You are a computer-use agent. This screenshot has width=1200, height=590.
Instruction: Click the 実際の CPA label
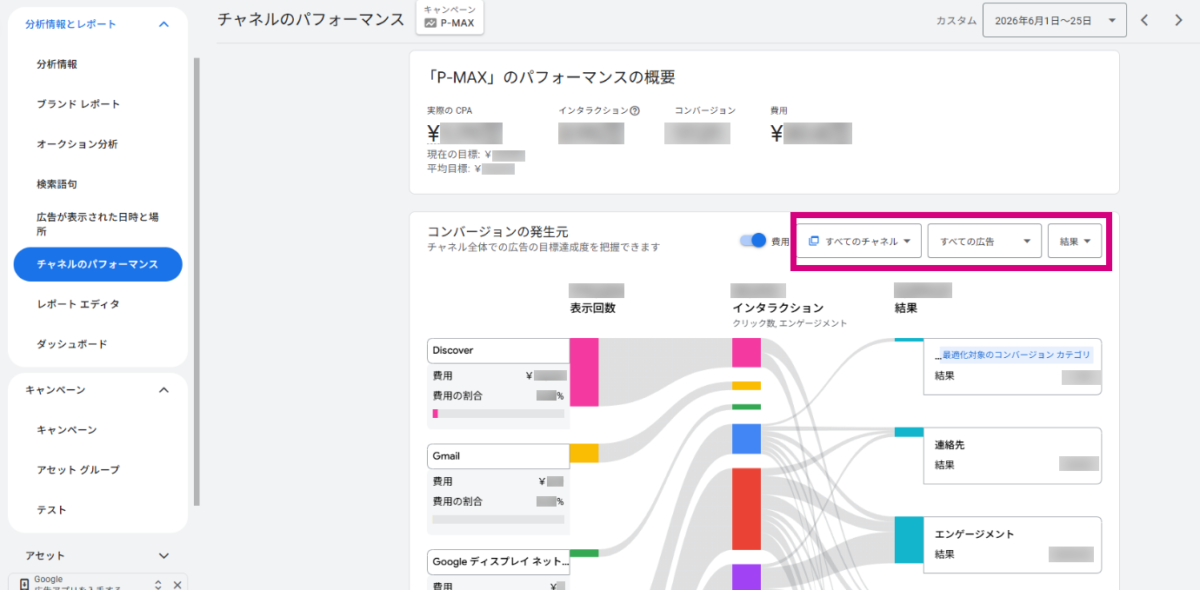coord(449,111)
